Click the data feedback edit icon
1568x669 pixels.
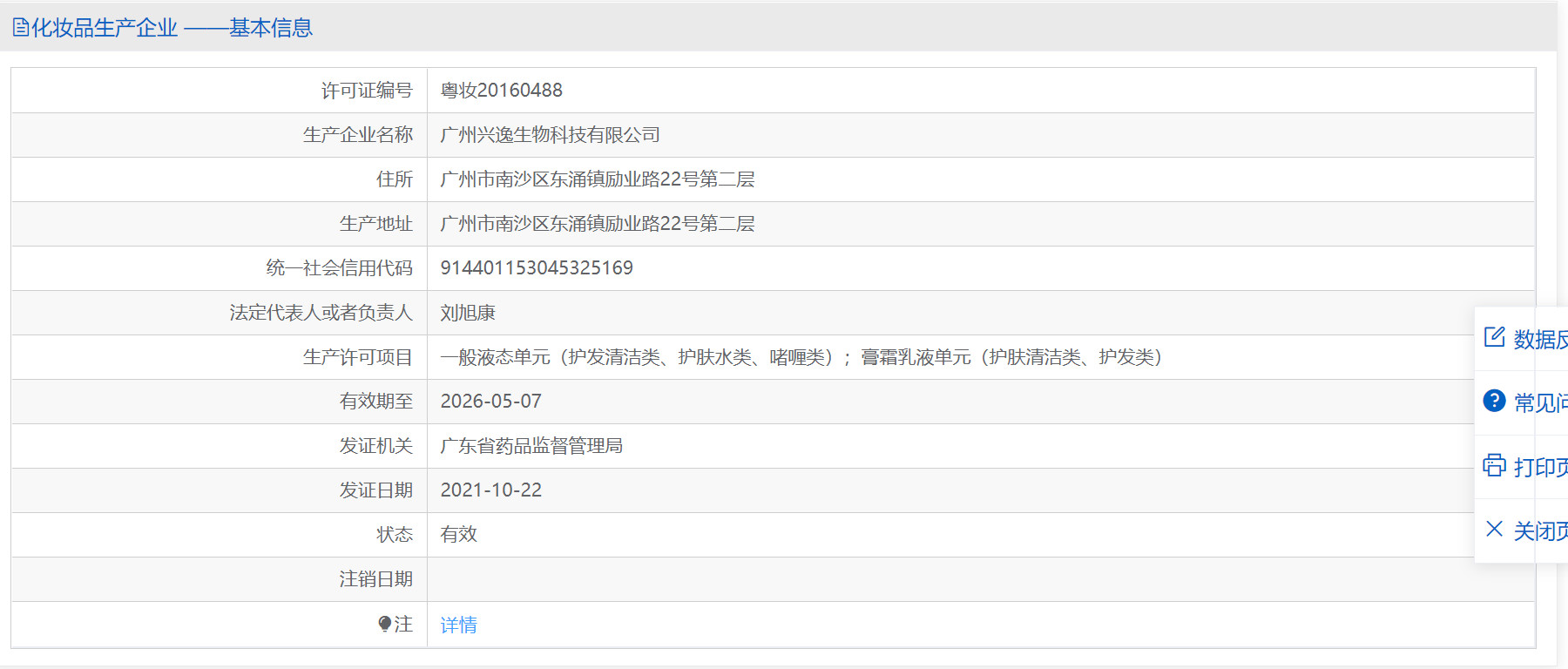pyautogui.click(x=1494, y=337)
